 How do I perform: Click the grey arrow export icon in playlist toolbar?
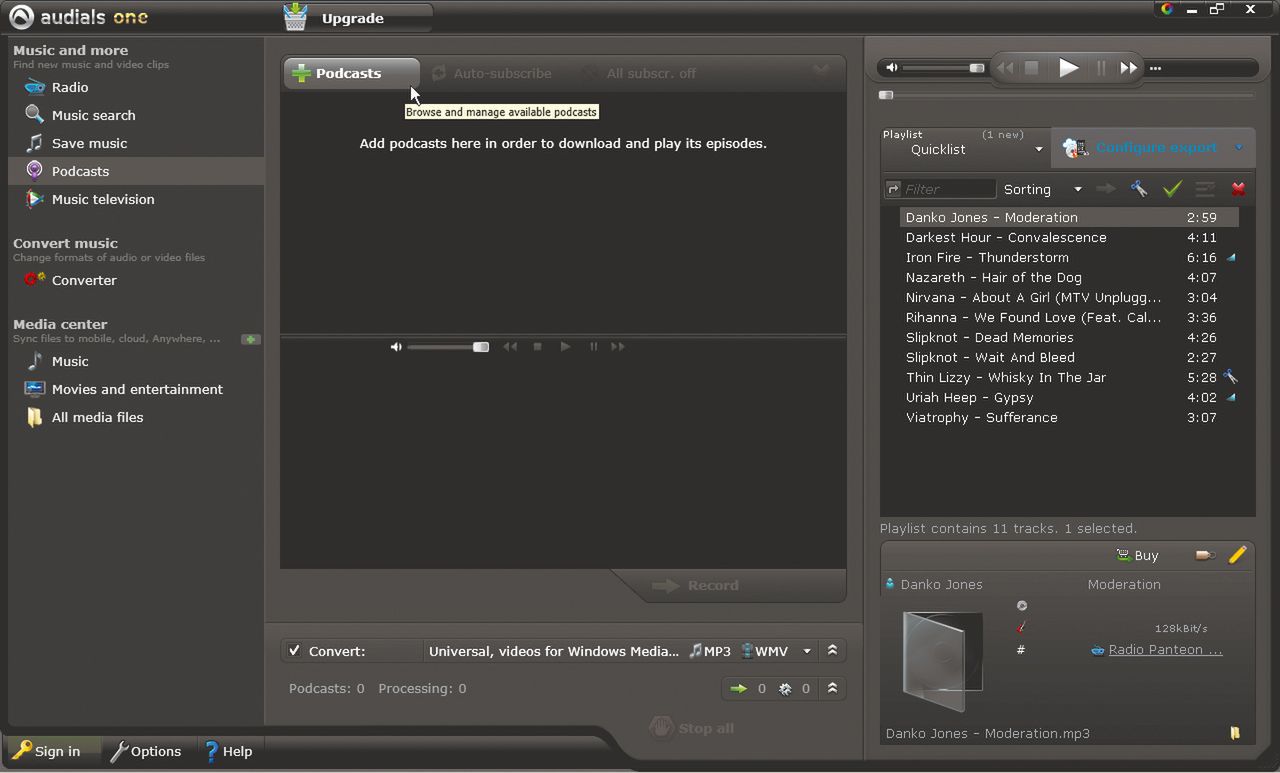pyautogui.click(x=1106, y=189)
